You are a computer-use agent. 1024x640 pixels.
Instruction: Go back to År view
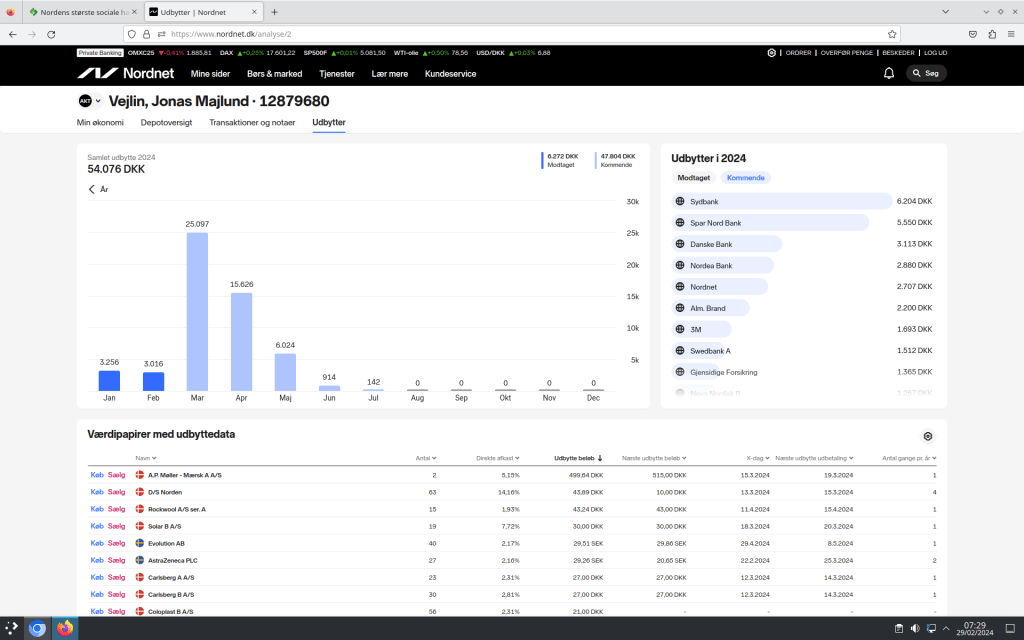point(98,189)
